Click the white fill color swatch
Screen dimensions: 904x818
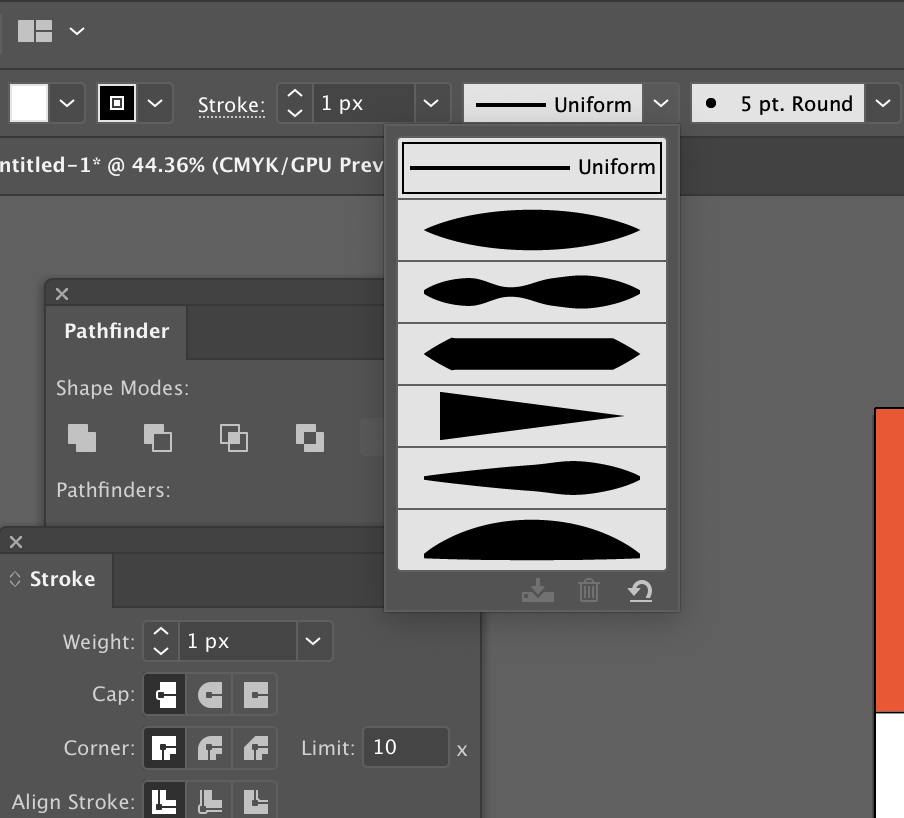point(29,103)
